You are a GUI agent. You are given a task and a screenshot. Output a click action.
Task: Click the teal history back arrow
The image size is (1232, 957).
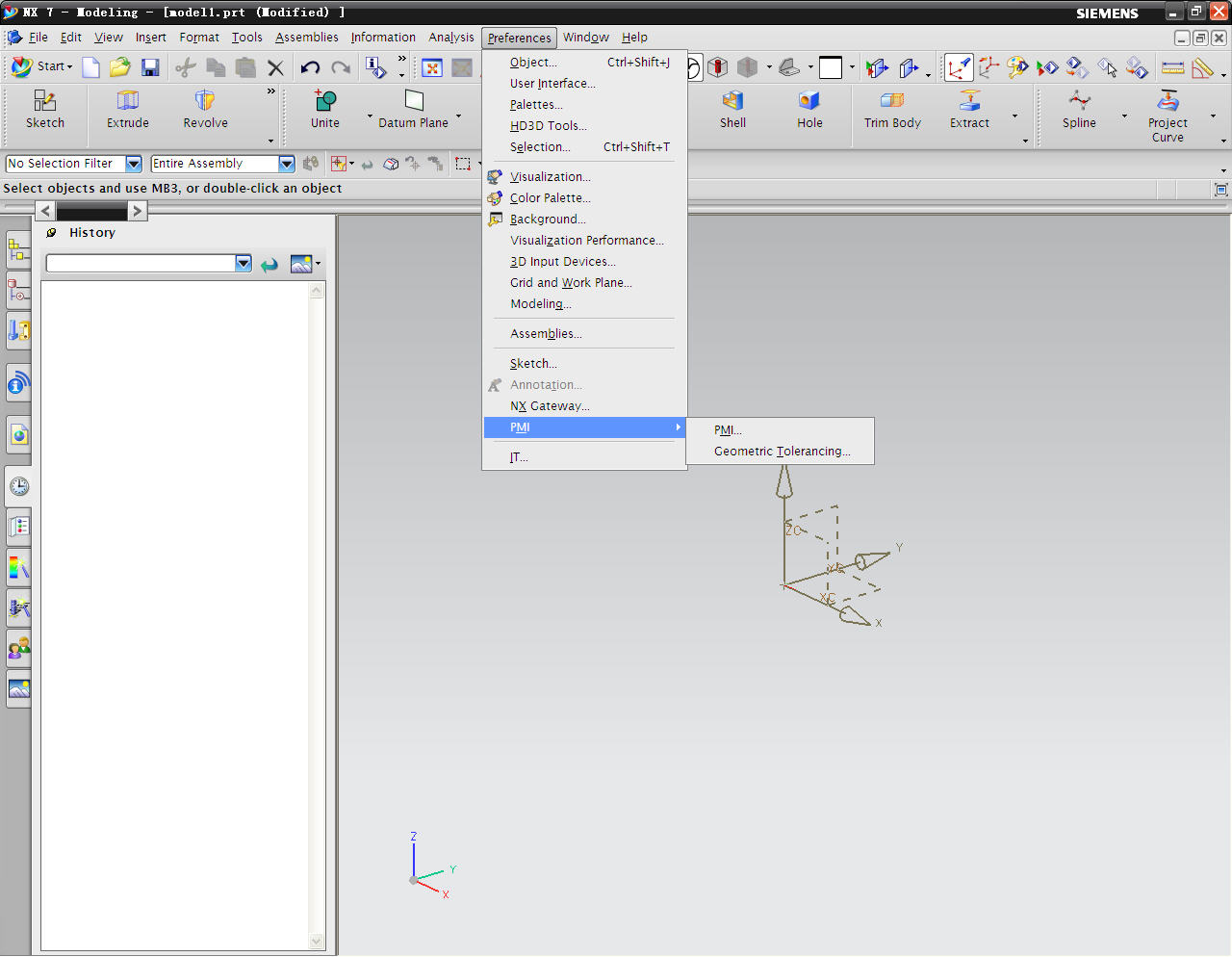coord(269,264)
